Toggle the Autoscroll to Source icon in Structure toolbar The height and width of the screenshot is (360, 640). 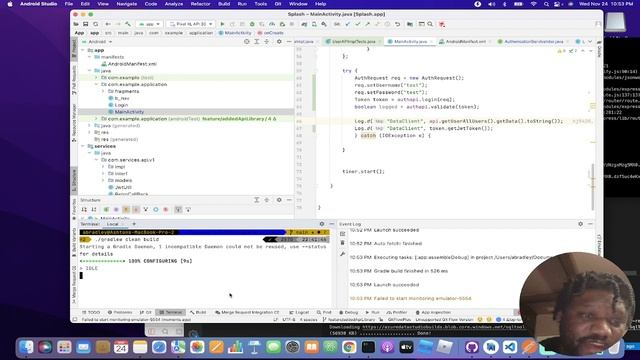coord(178,209)
